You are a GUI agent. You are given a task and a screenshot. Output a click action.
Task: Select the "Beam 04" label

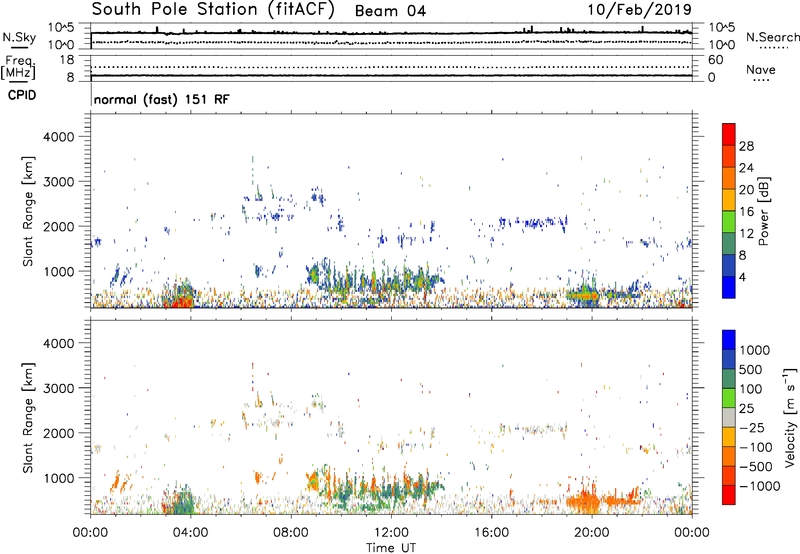tap(390, 11)
